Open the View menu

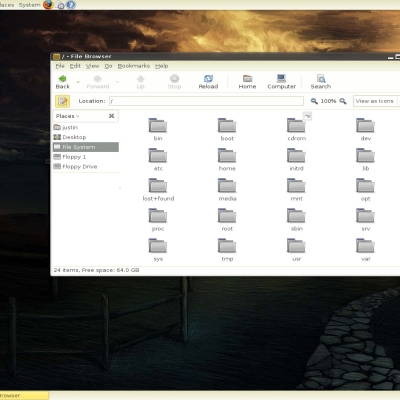tap(92, 66)
